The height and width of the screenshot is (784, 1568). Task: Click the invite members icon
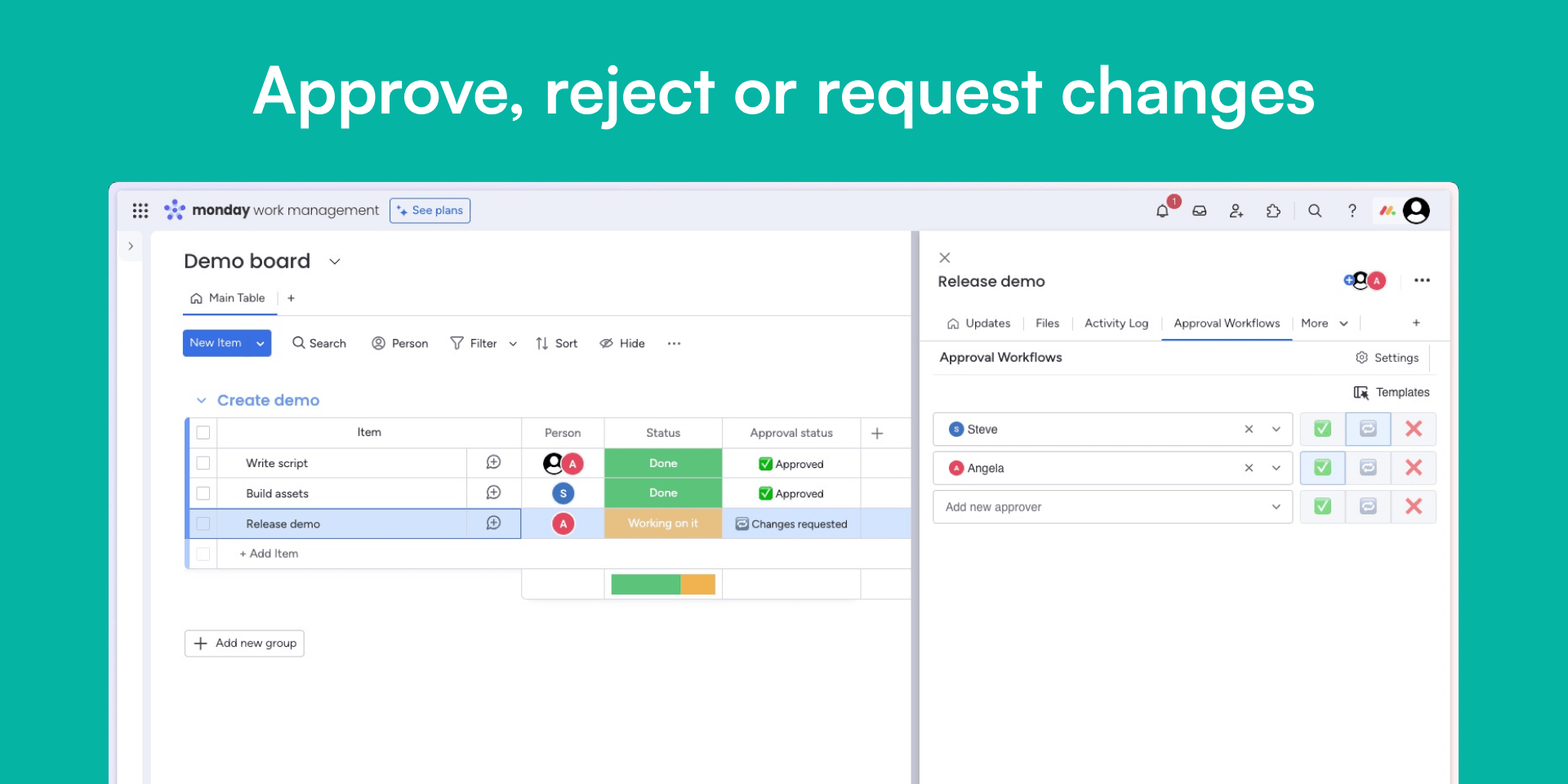point(1236,211)
